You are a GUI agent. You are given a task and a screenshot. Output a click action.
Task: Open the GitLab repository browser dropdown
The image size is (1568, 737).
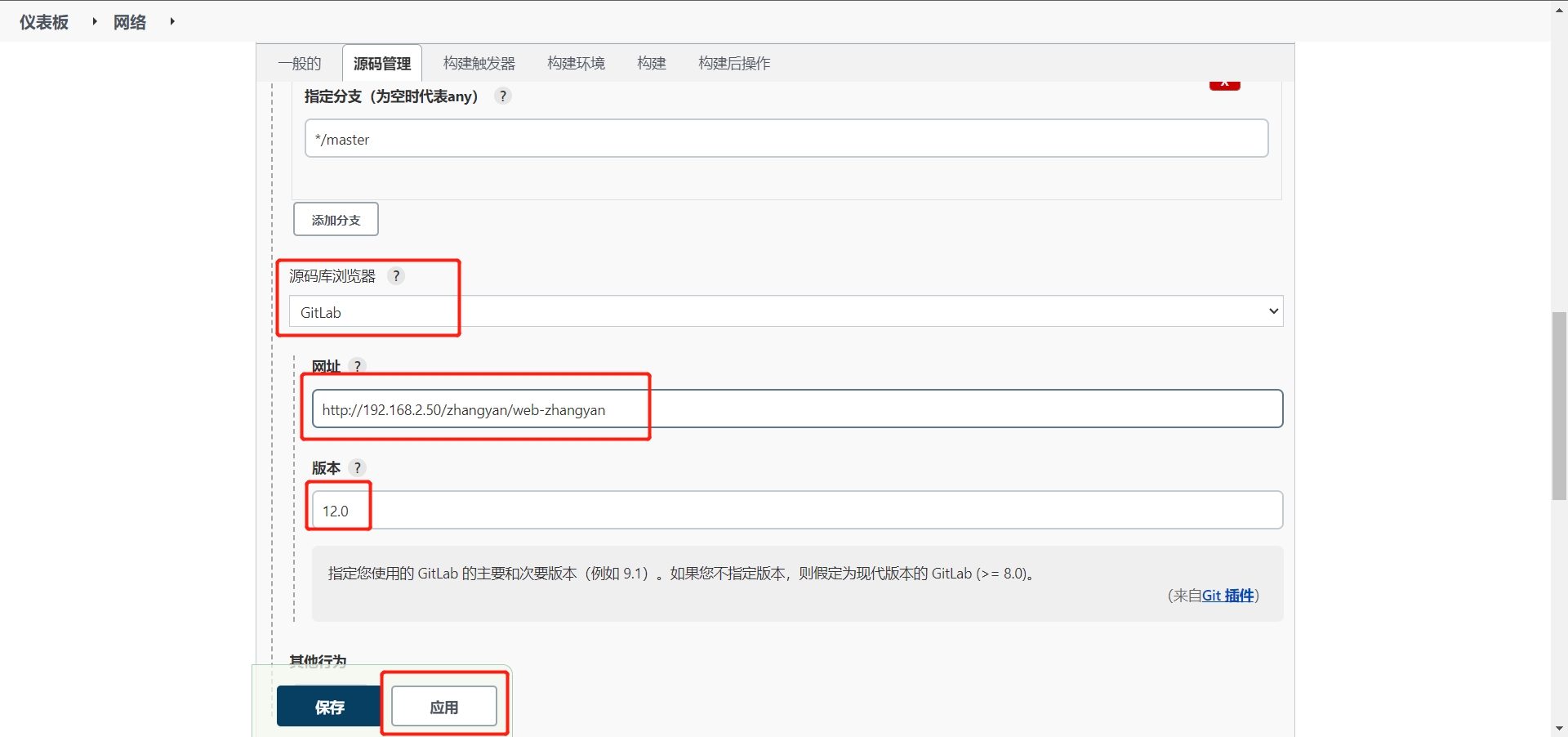(786, 312)
